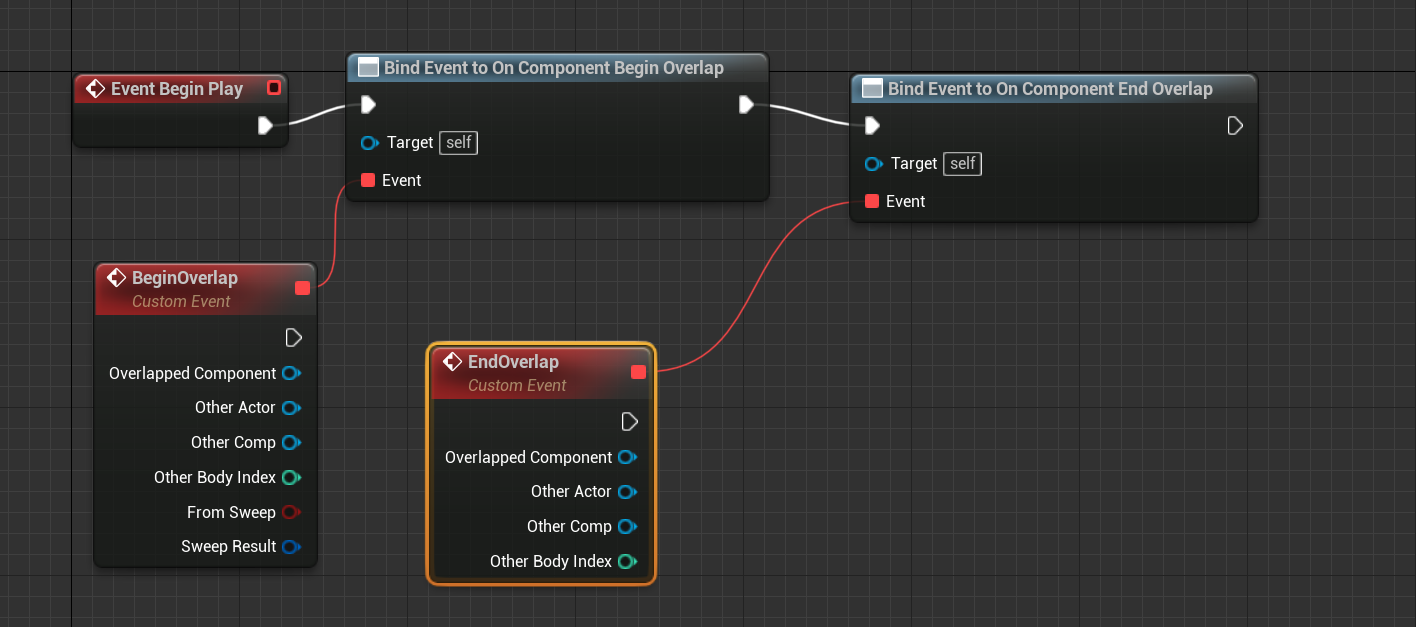Click the From Sweep boolean pin
This screenshot has height=627, width=1416.
(291, 512)
